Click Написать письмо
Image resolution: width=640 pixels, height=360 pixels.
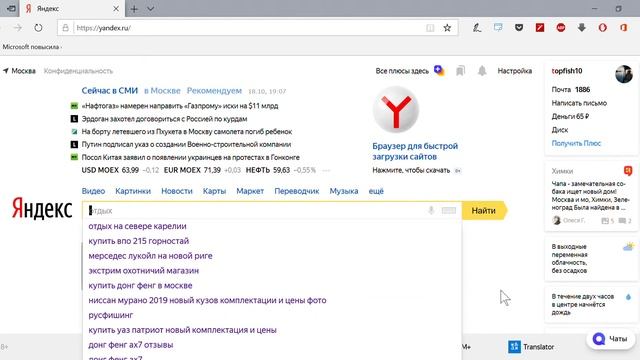(x=579, y=103)
